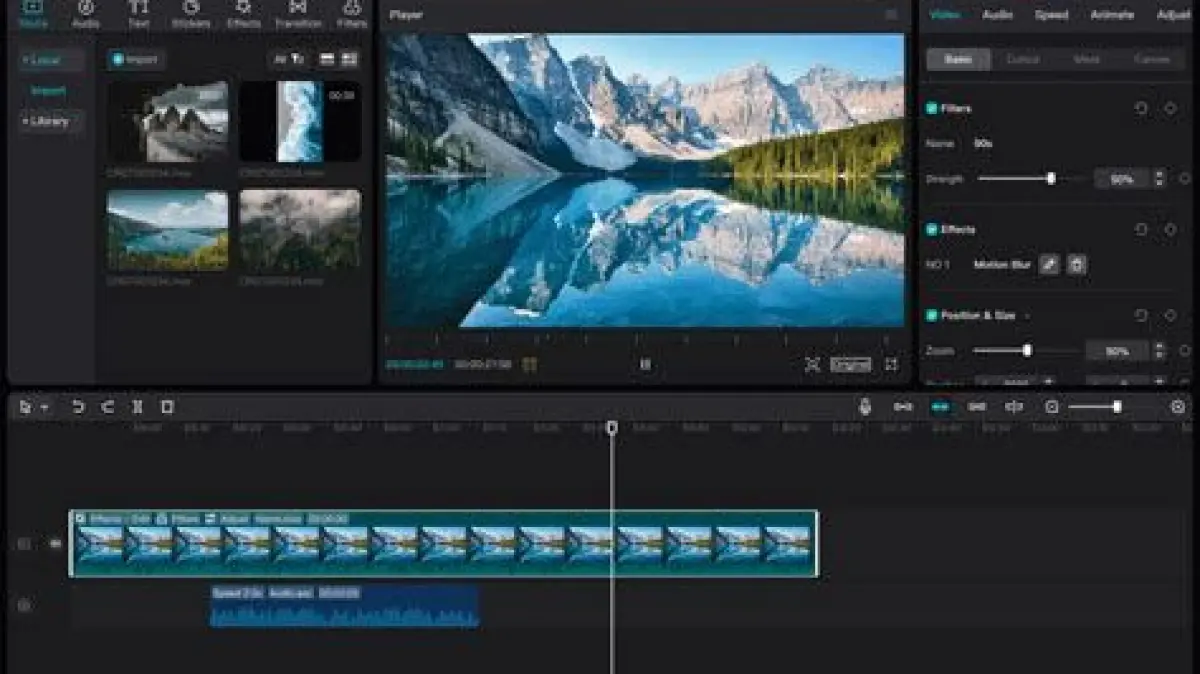This screenshot has width=1200, height=674.
Task: Enter fullscreen preview in the player
Action: [891, 365]
